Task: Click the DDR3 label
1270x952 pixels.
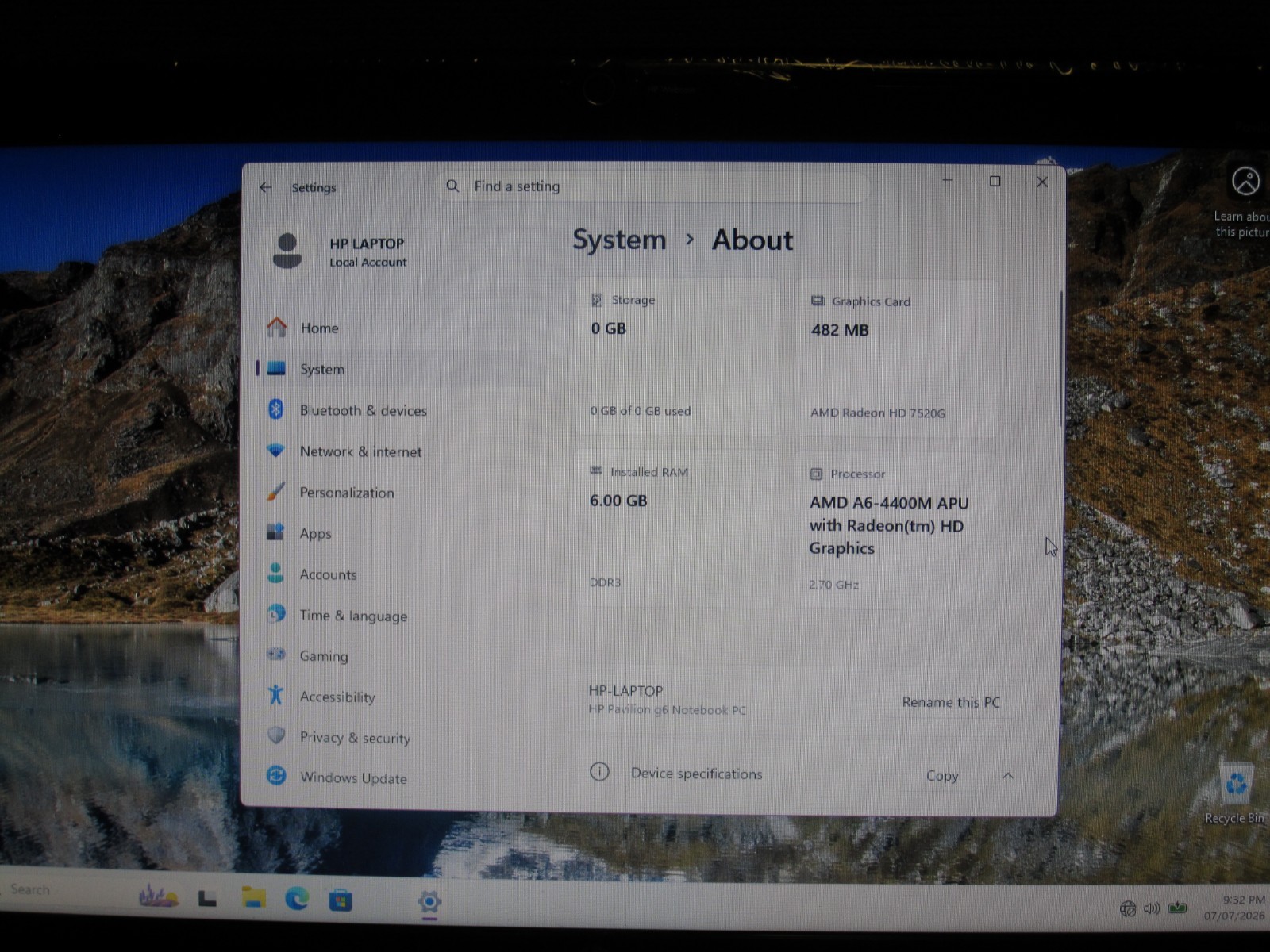Action: point(605,582)
